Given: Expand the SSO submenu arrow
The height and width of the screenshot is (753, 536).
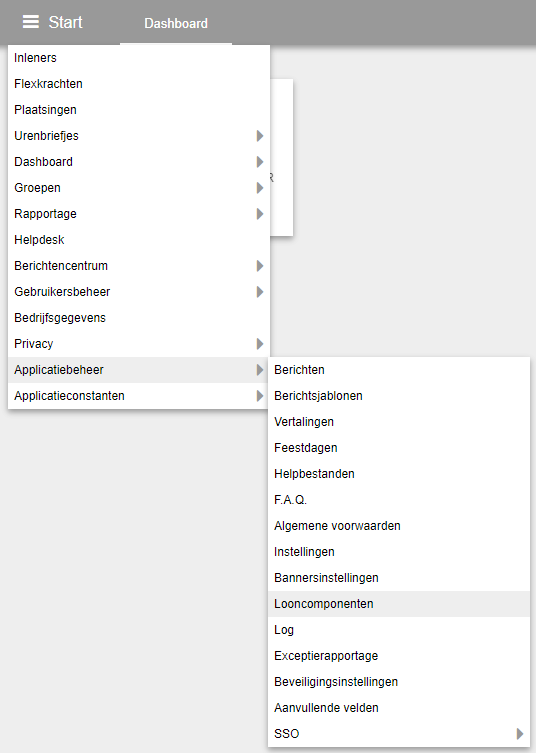Looking at the screenshot, I should coord(520,734).
